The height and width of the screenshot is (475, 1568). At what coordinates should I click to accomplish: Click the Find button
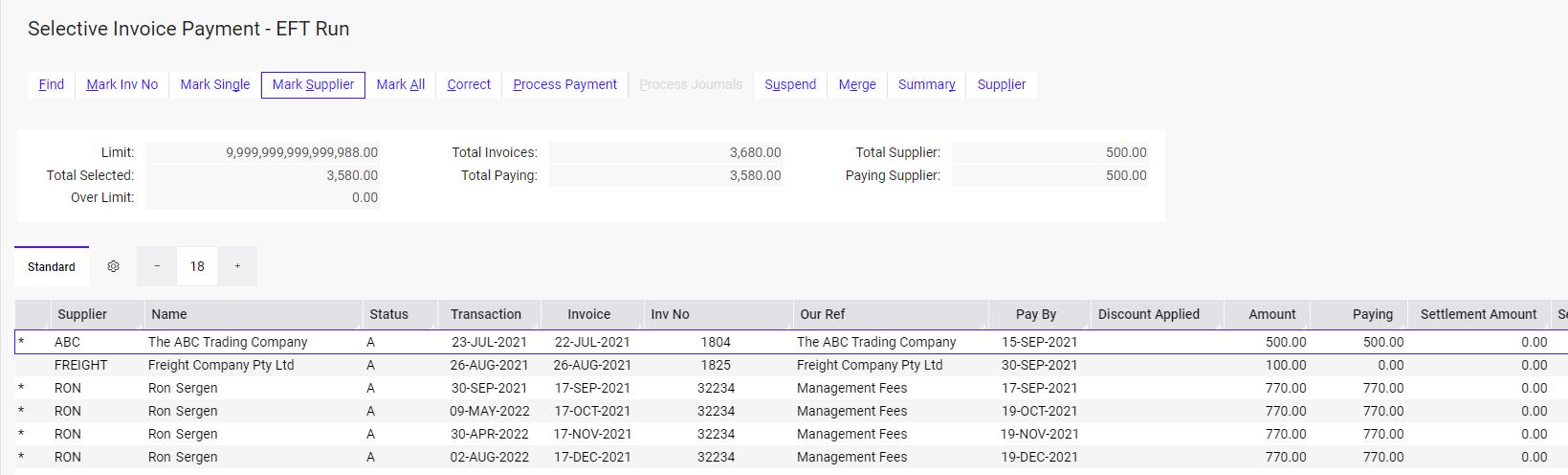click(x=52, y=84)
